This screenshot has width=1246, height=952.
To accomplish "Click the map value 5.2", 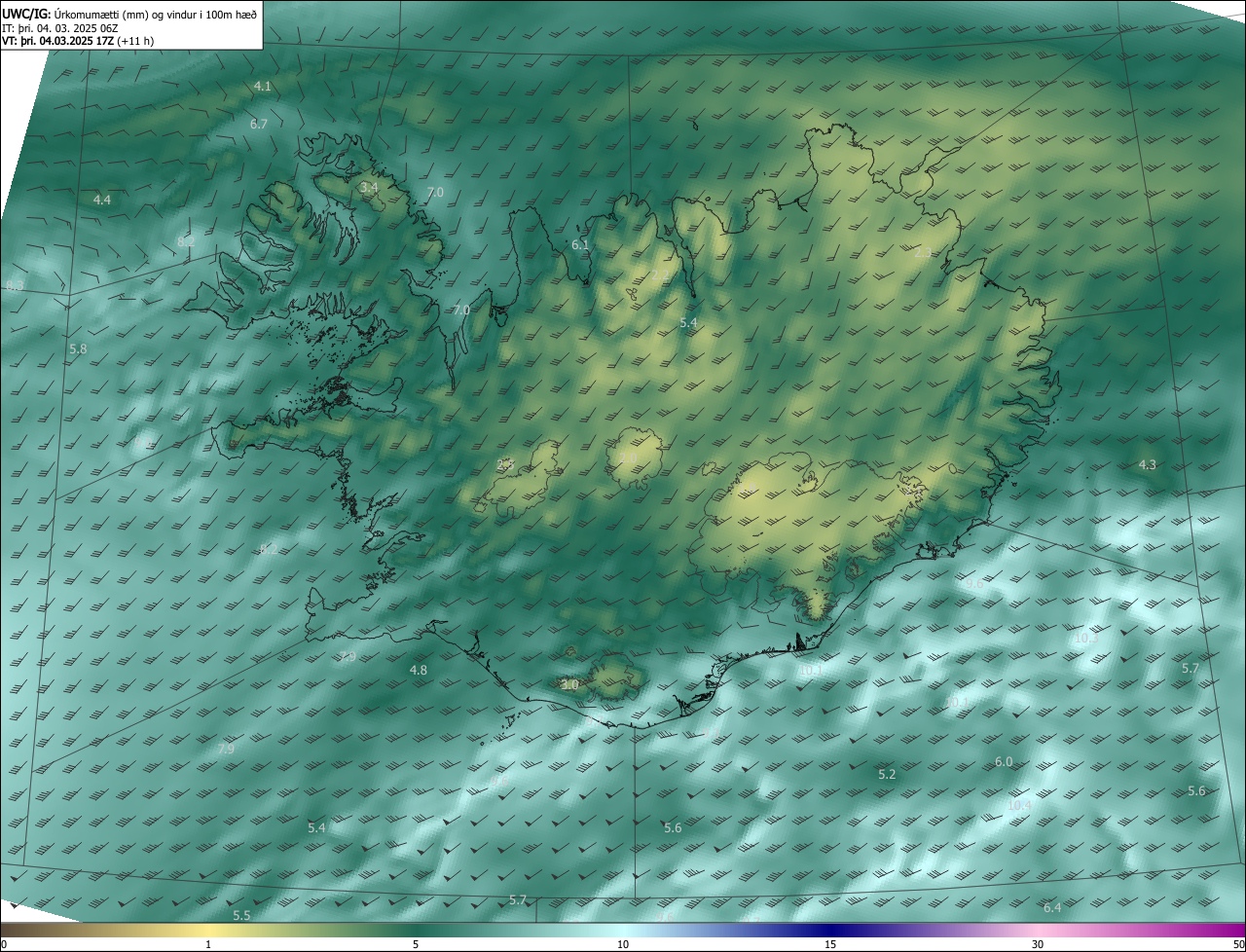I will [x=886, y=775].
